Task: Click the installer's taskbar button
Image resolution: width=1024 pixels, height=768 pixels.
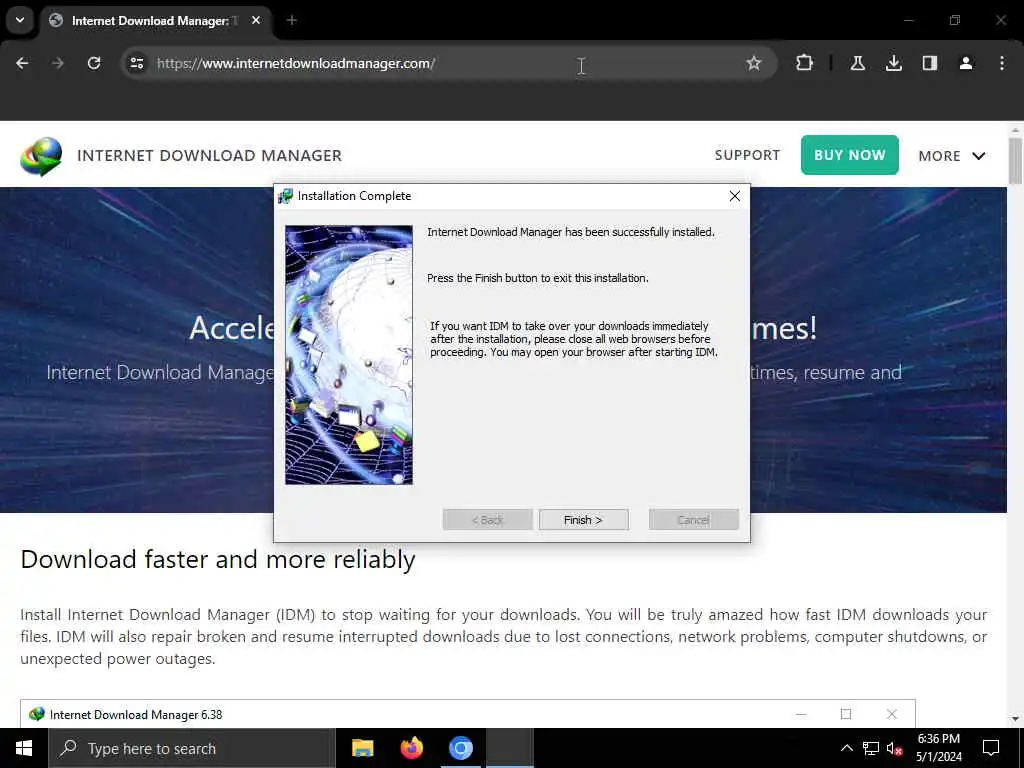Action: coord(510,748)
